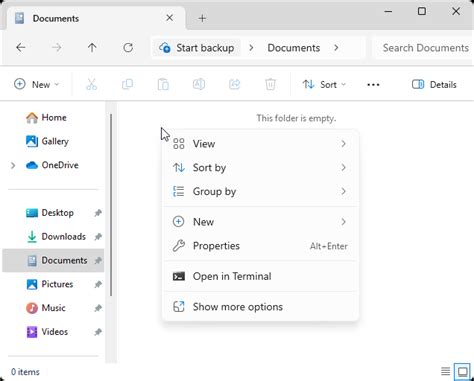
Task: Open the Sort dropdown in toolbar
Action: (324, 84)
